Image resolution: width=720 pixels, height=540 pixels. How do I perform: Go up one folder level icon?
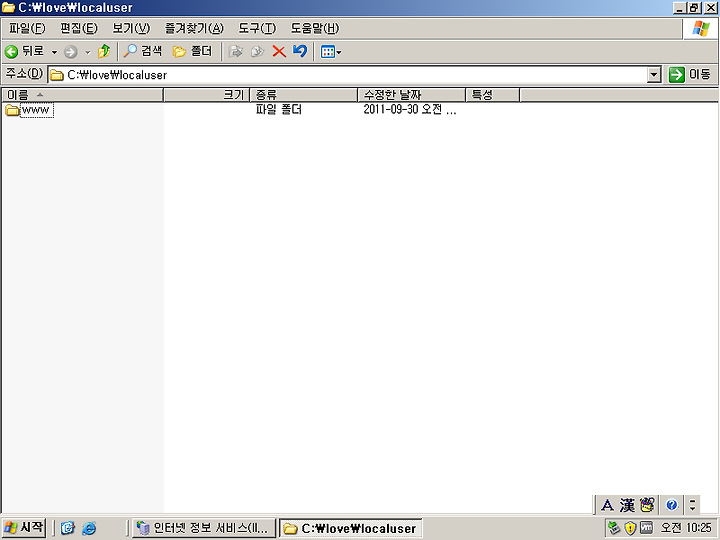coord(104,51)
